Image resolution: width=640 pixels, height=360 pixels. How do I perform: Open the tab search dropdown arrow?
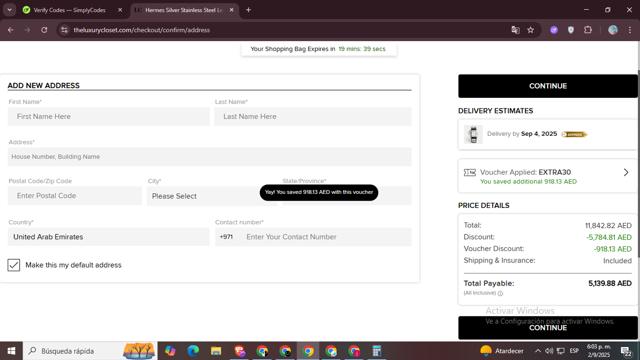9,10
